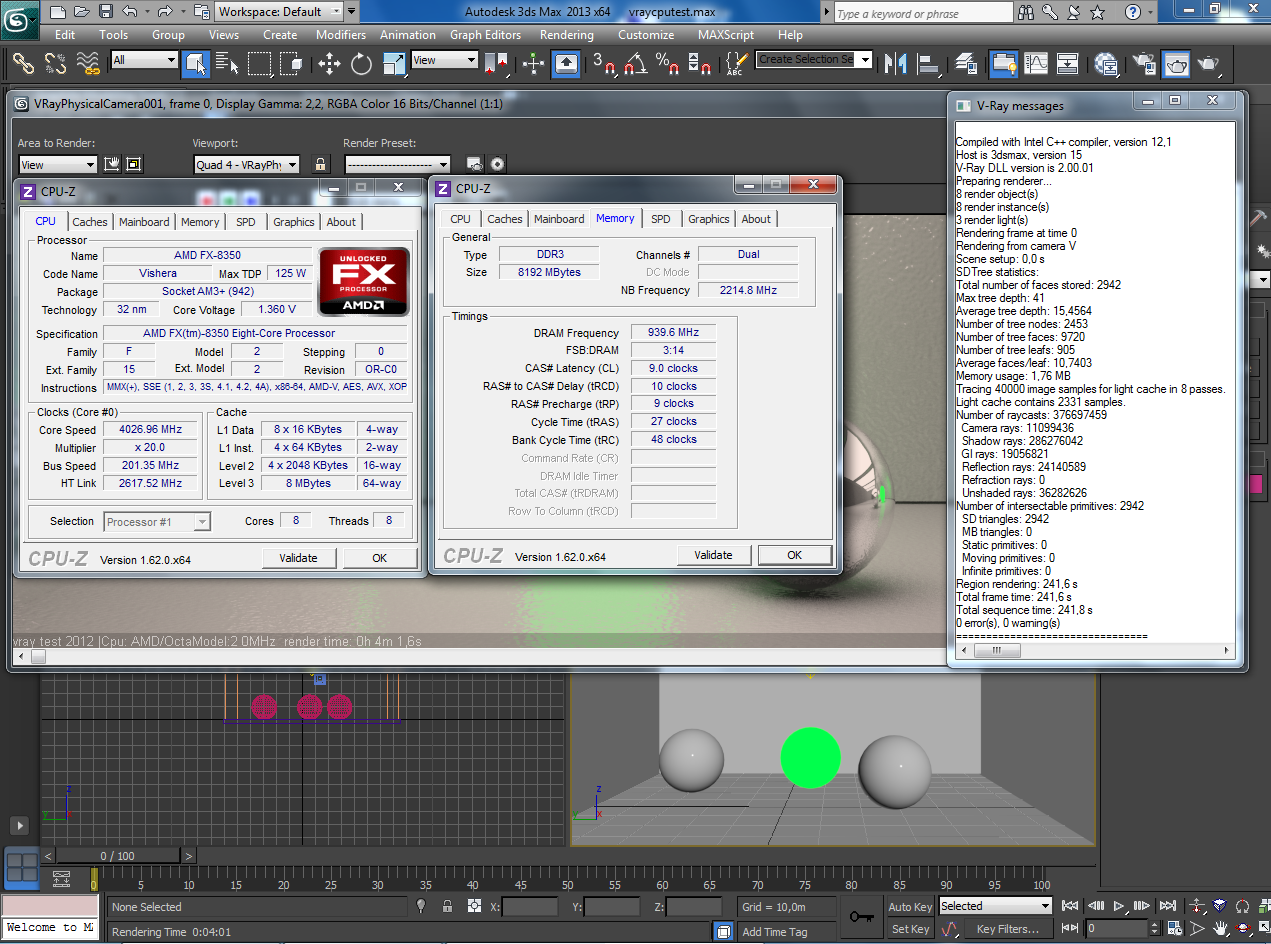Undo the last scene operation
Image resolution: width=1271 pixels, height=944 pixels.
pyautogui.click(x=130, y=12)
